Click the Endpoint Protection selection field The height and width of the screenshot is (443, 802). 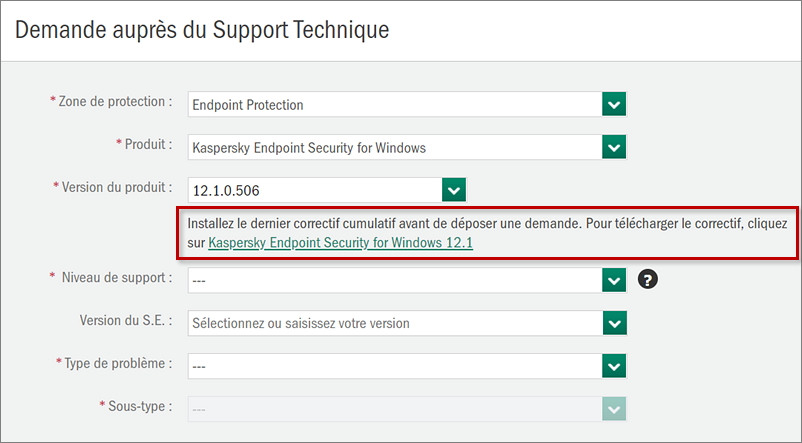tap(395, 104)
